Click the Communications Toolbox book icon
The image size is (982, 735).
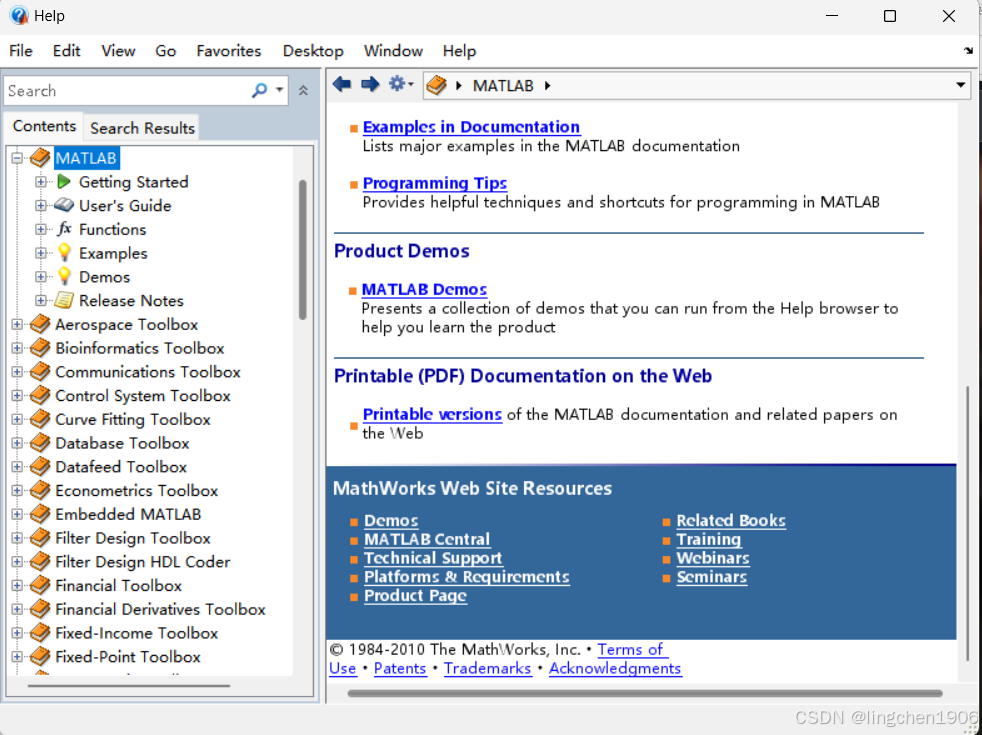(40, 372)
